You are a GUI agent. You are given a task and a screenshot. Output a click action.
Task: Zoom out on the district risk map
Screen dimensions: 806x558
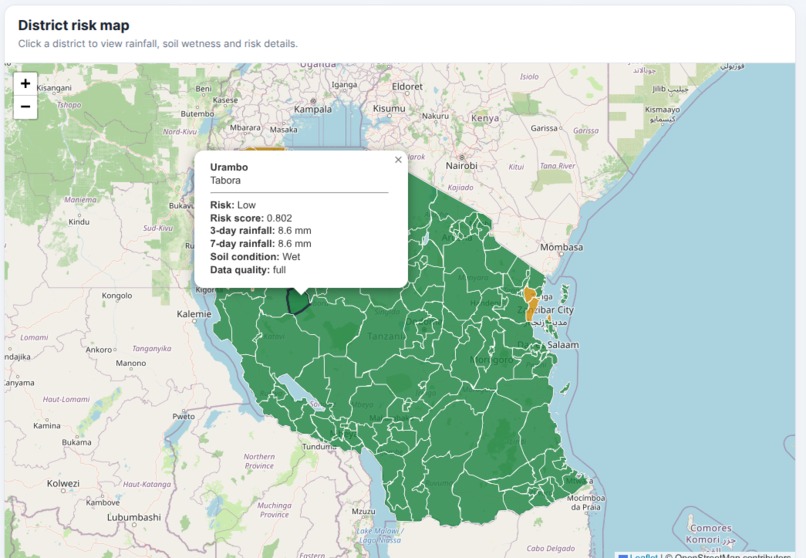(25, 107)
